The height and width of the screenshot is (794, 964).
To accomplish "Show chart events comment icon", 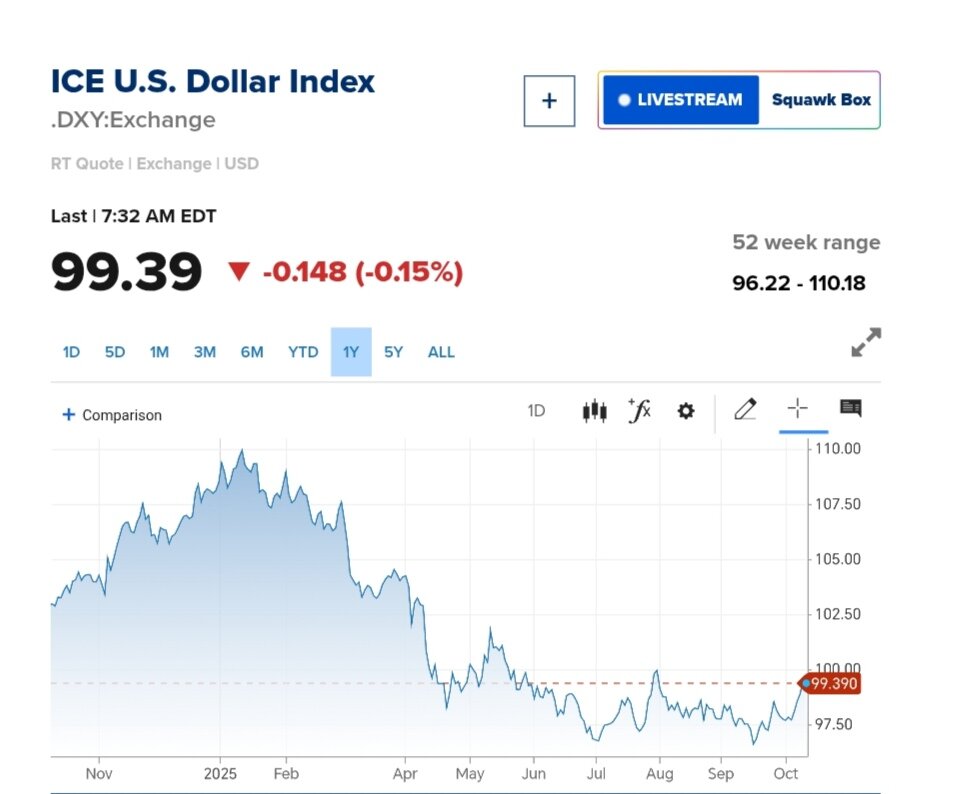I will pos(850,408).
